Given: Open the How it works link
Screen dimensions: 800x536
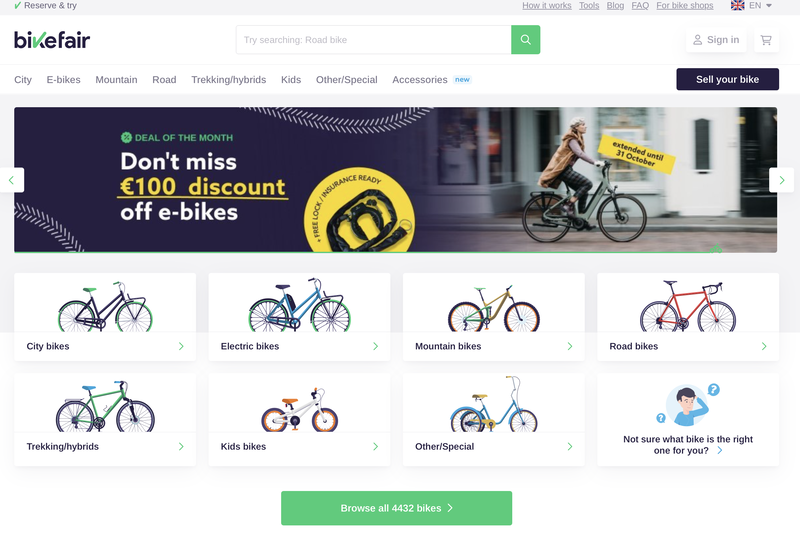Looking at the screenshot, I should (x=546, y=6).
